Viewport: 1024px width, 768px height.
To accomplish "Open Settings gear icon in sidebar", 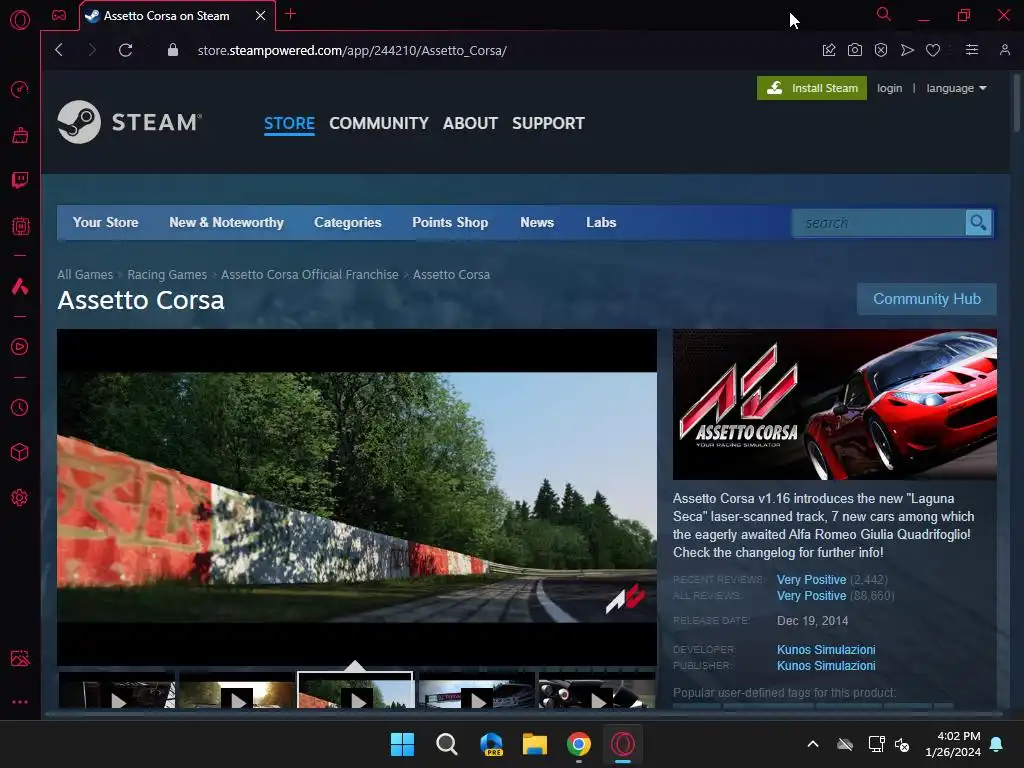I will click(x=20, y=498).
